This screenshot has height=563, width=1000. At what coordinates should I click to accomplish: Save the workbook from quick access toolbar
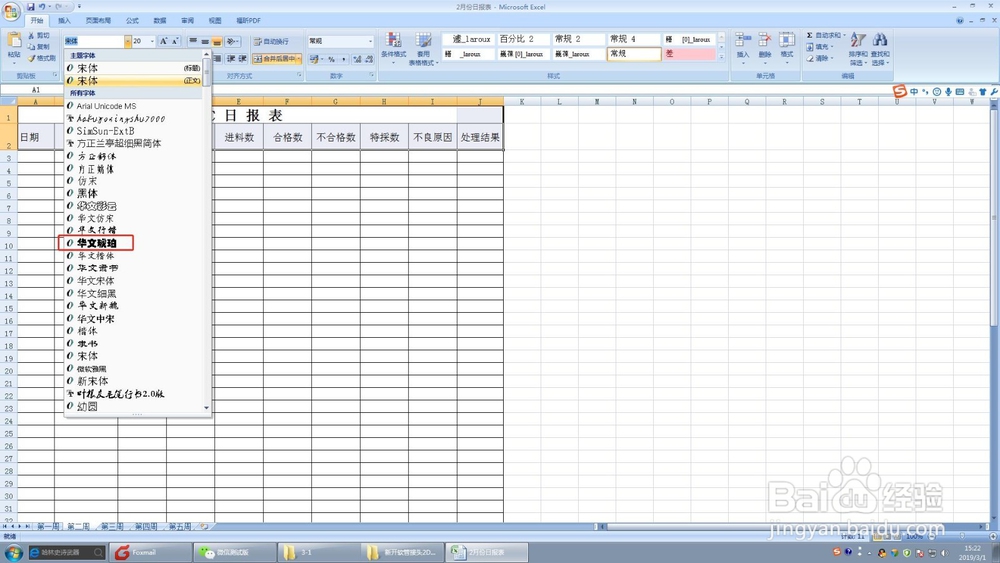coord(30,7)
